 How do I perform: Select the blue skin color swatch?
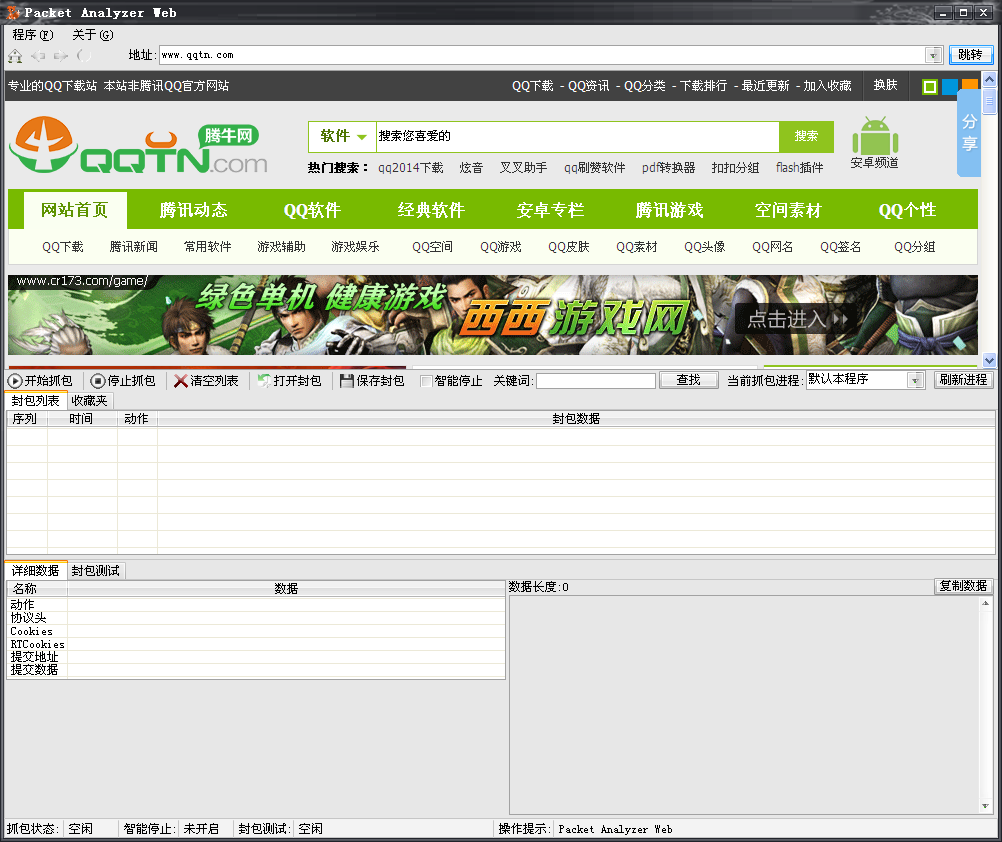(950, 86)
